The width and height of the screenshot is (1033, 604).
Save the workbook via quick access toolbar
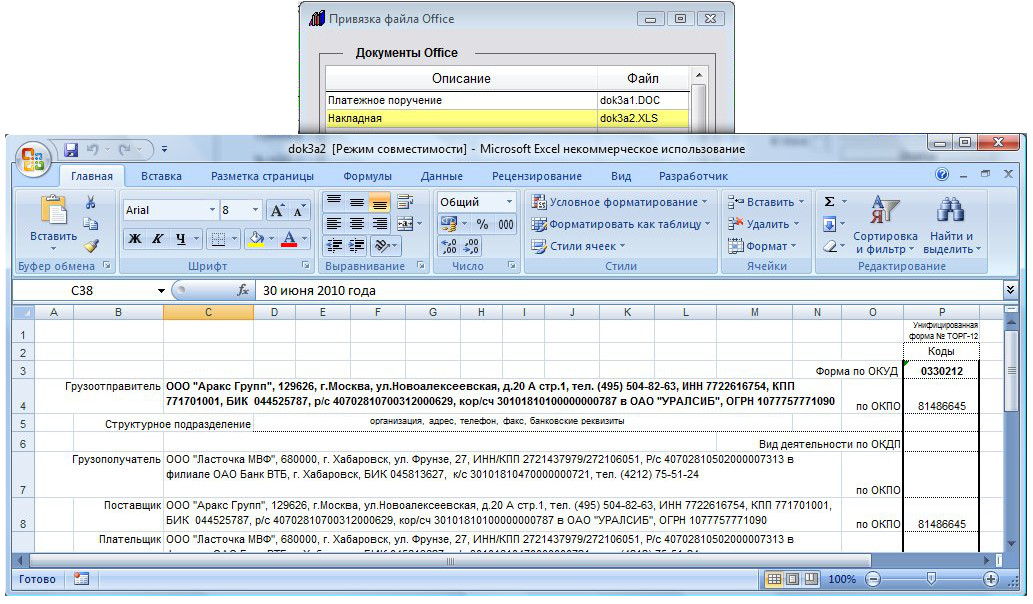71,150
